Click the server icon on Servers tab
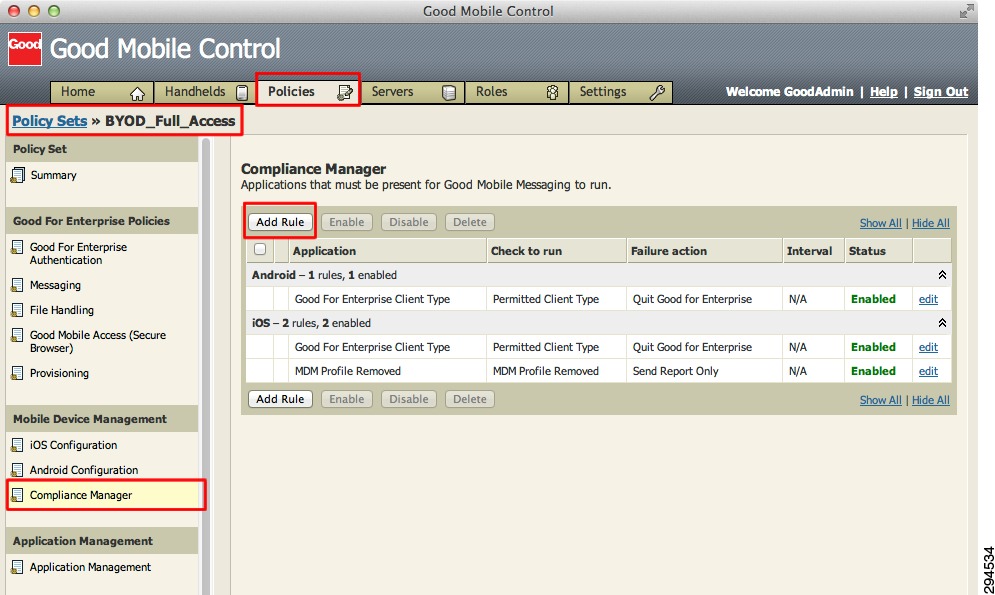 [x=449, y=93]
